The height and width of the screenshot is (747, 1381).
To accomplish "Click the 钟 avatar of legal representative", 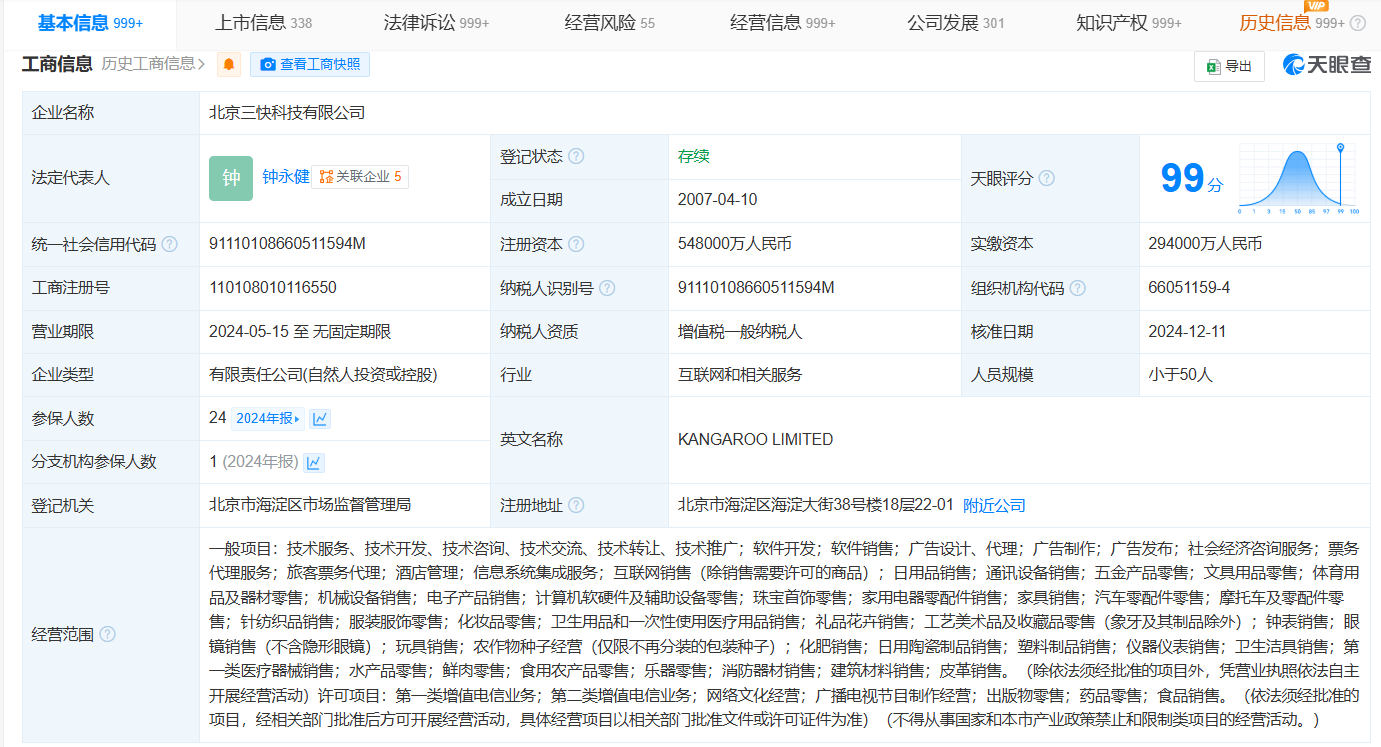I will (x=231, y=178).
